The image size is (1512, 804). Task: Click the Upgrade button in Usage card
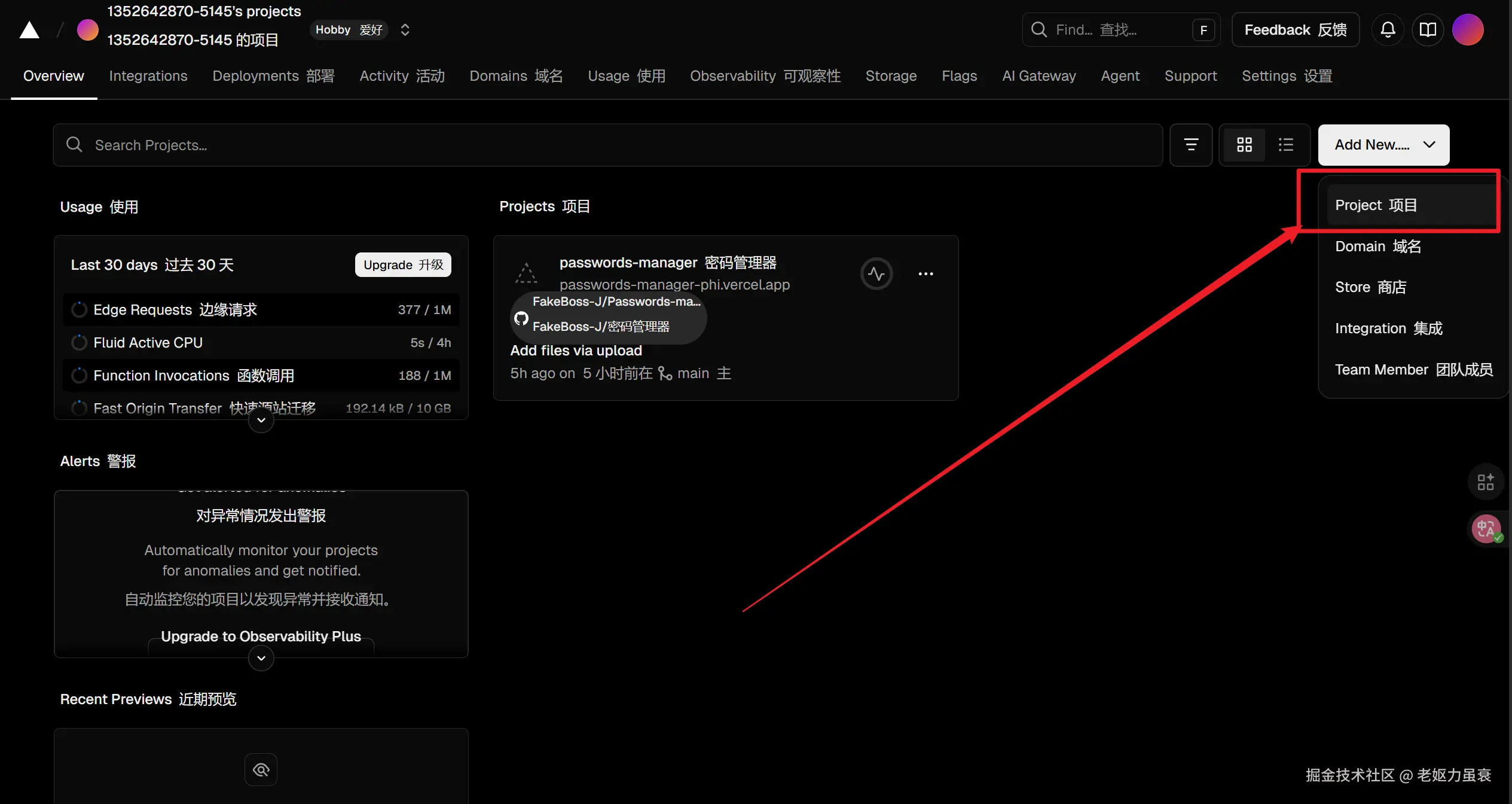coord(403,265)
